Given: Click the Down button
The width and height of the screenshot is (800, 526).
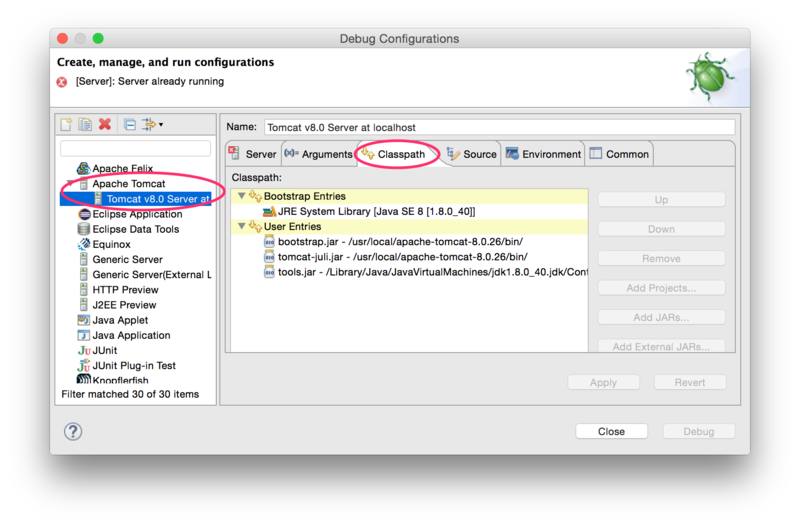Looking at the screenshot, I should pos(661,229).
